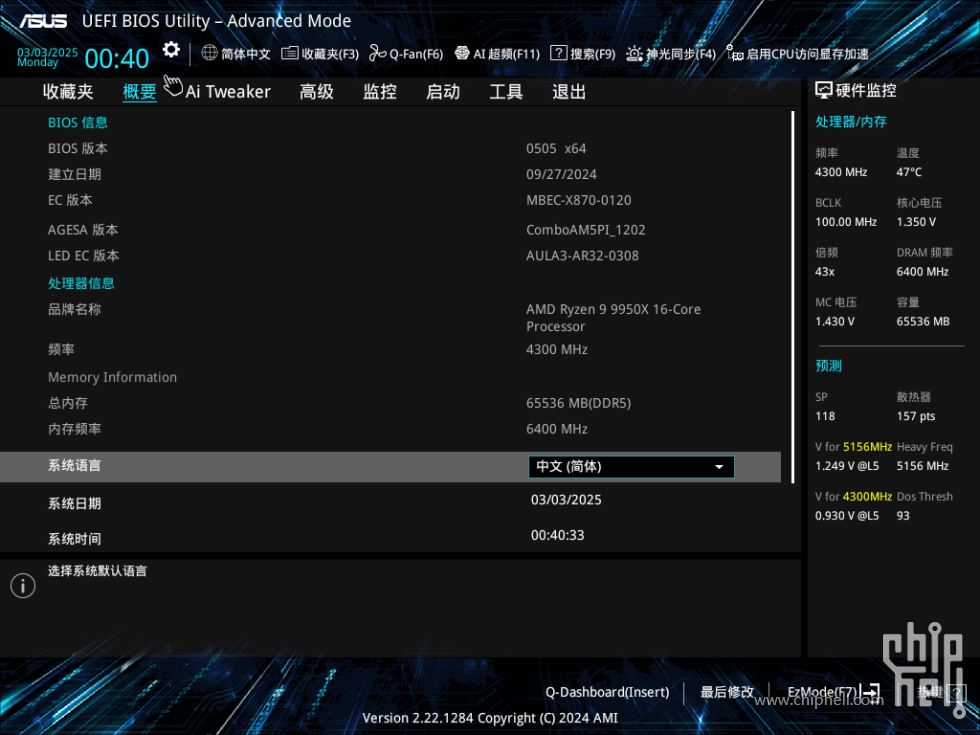Click the 系统语言 row label
The image size is (980, 735).
pos(74,466)
